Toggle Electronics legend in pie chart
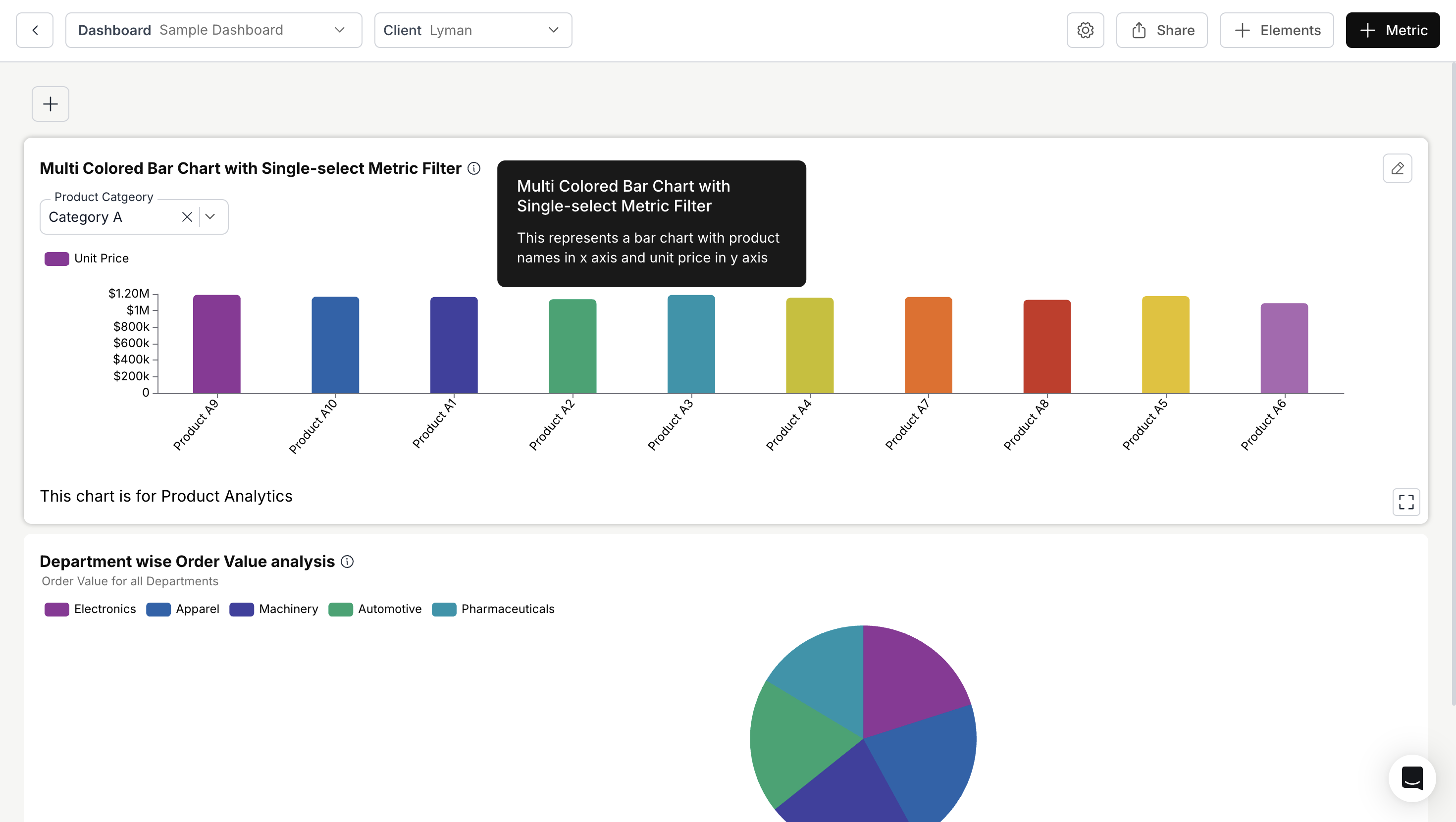This screenshot has width=1456, height=822. 91,609
